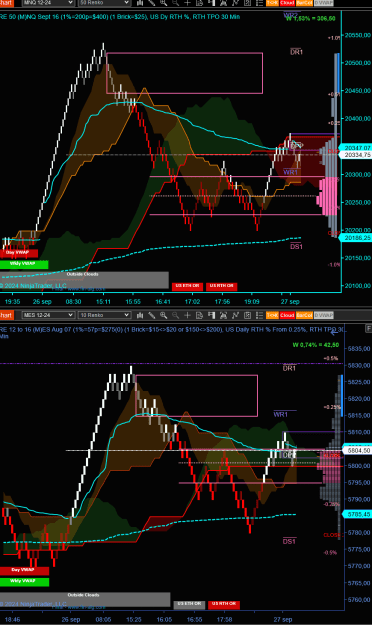Image resolution: width=372 pixels, height=625 pixels.
Task: Activate crosshair cursor icon in MNQ chart toolbar
Action: 187,3
